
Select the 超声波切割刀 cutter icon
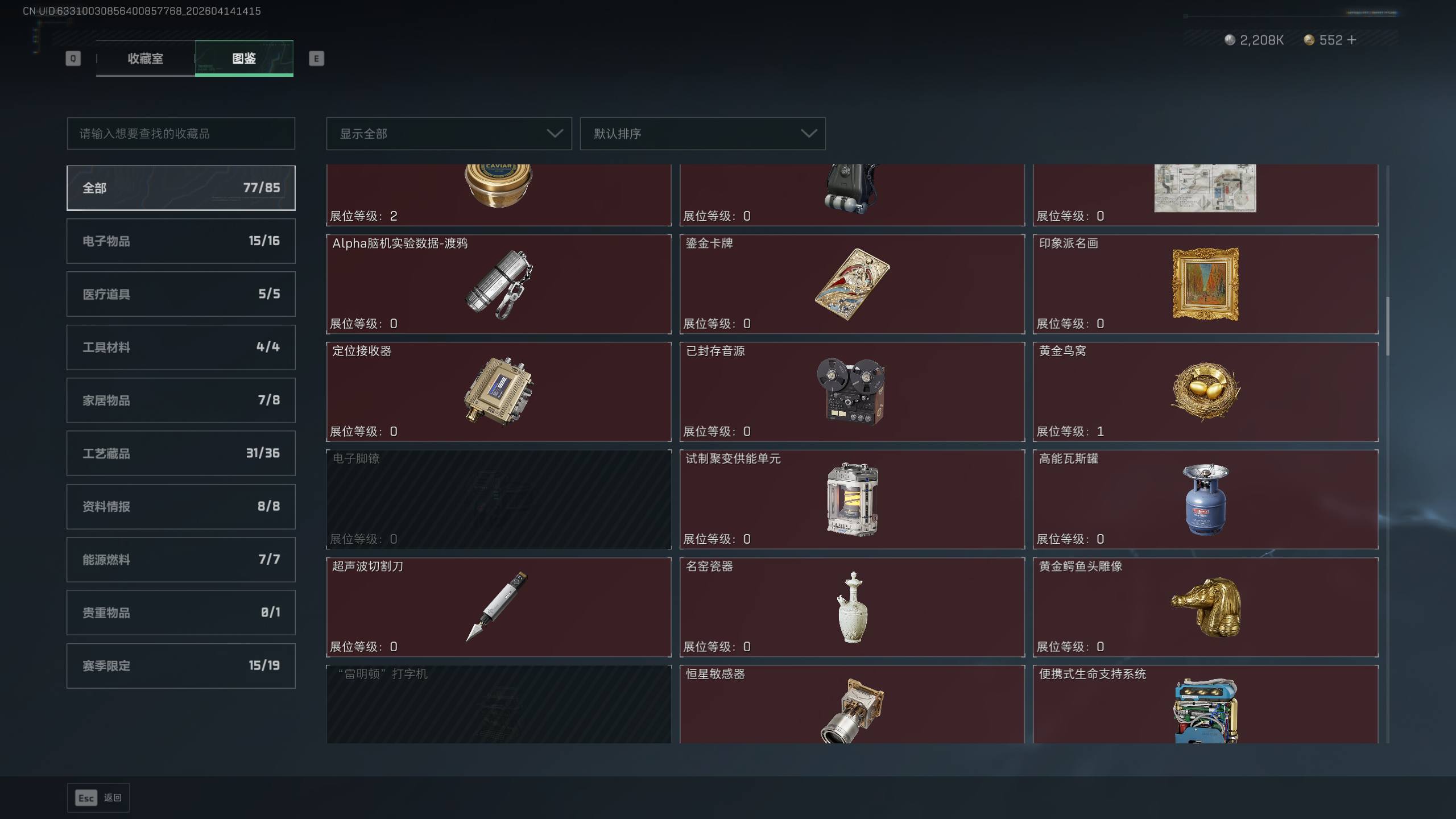coord(497,606)
